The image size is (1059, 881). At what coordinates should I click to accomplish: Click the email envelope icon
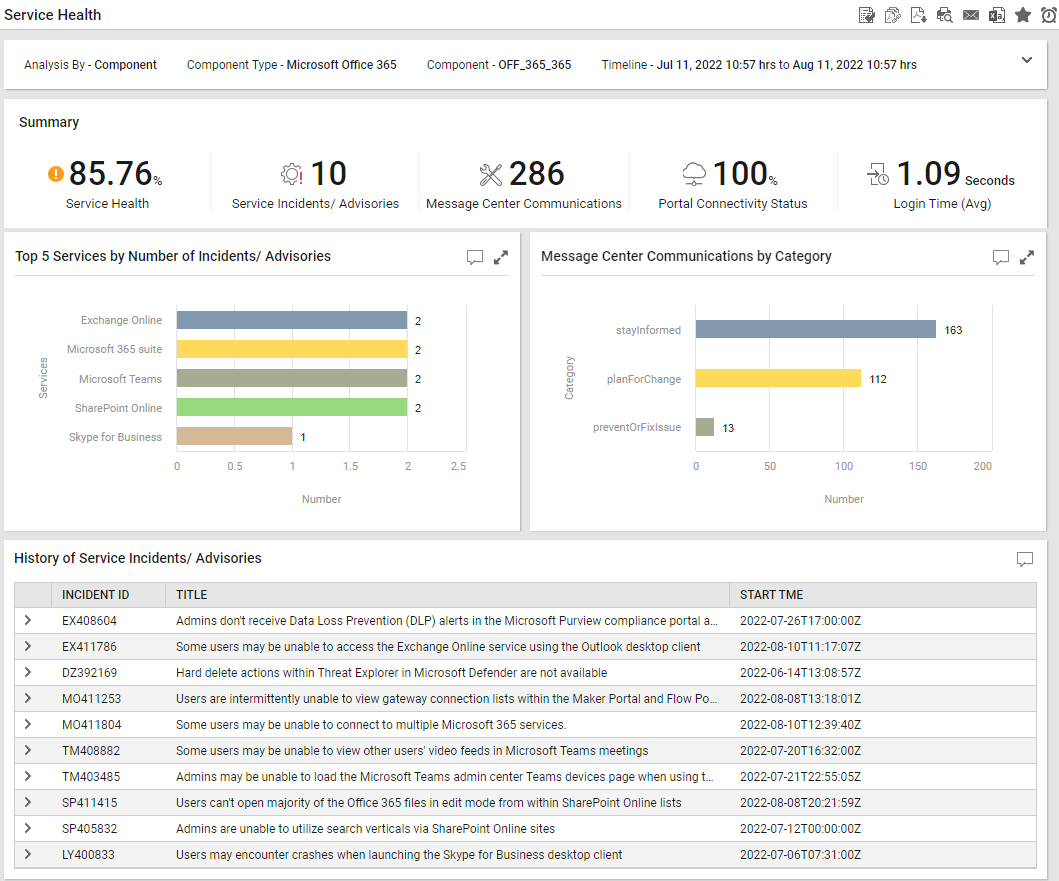971,15
